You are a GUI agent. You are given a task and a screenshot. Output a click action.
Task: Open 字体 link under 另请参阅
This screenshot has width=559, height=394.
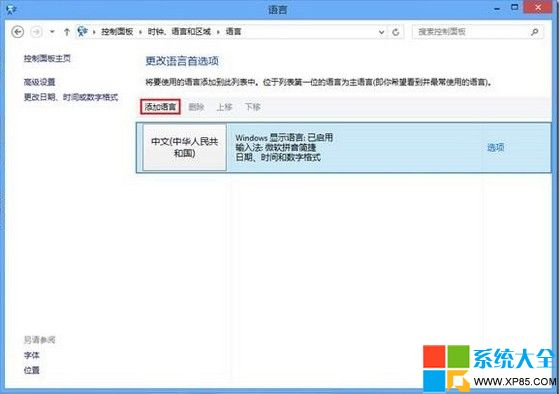click(x=31, y=355)
